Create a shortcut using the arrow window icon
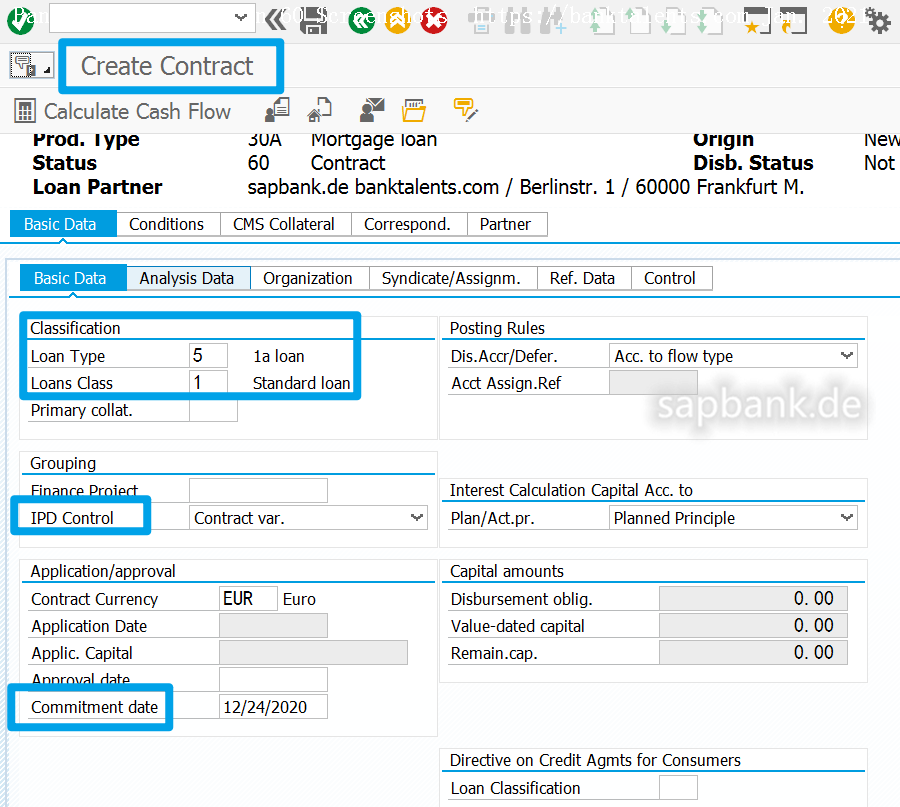The height and width of the screenshot is (807, 900). tap(794, 21)
